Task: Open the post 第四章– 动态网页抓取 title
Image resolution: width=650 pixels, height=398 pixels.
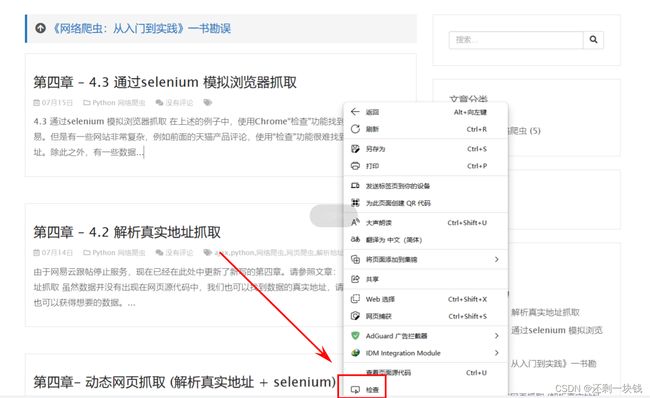Action: 184,382
